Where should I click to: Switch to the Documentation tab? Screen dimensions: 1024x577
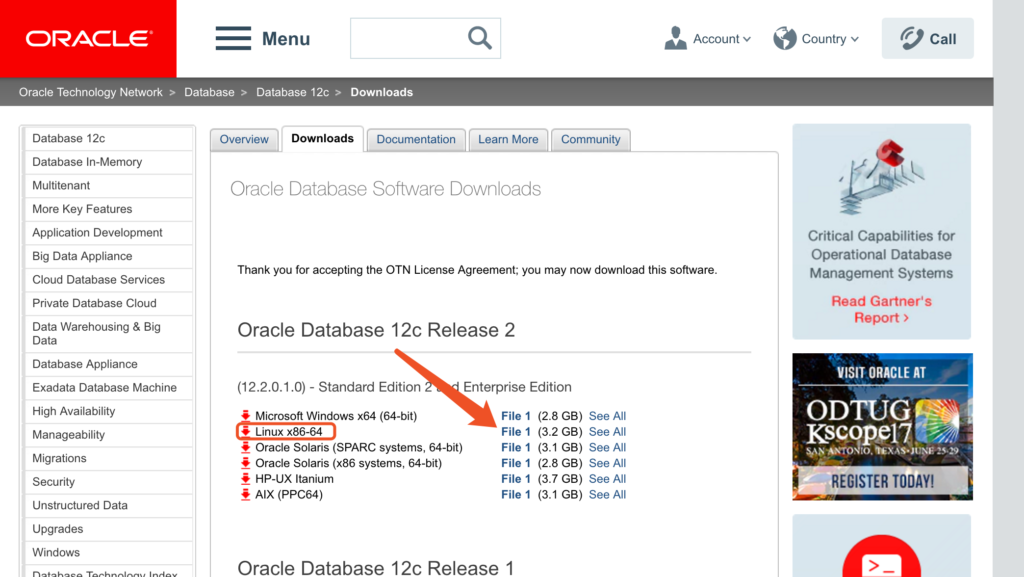pyautogui.click(x=416, y=139)
